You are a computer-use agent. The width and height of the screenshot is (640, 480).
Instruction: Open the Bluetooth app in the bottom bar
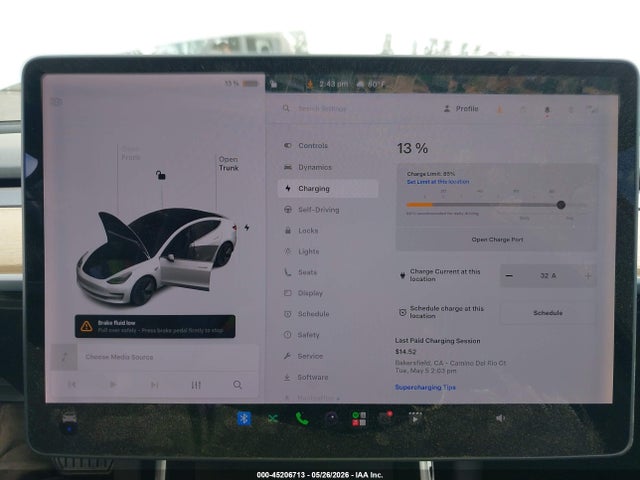244,419
